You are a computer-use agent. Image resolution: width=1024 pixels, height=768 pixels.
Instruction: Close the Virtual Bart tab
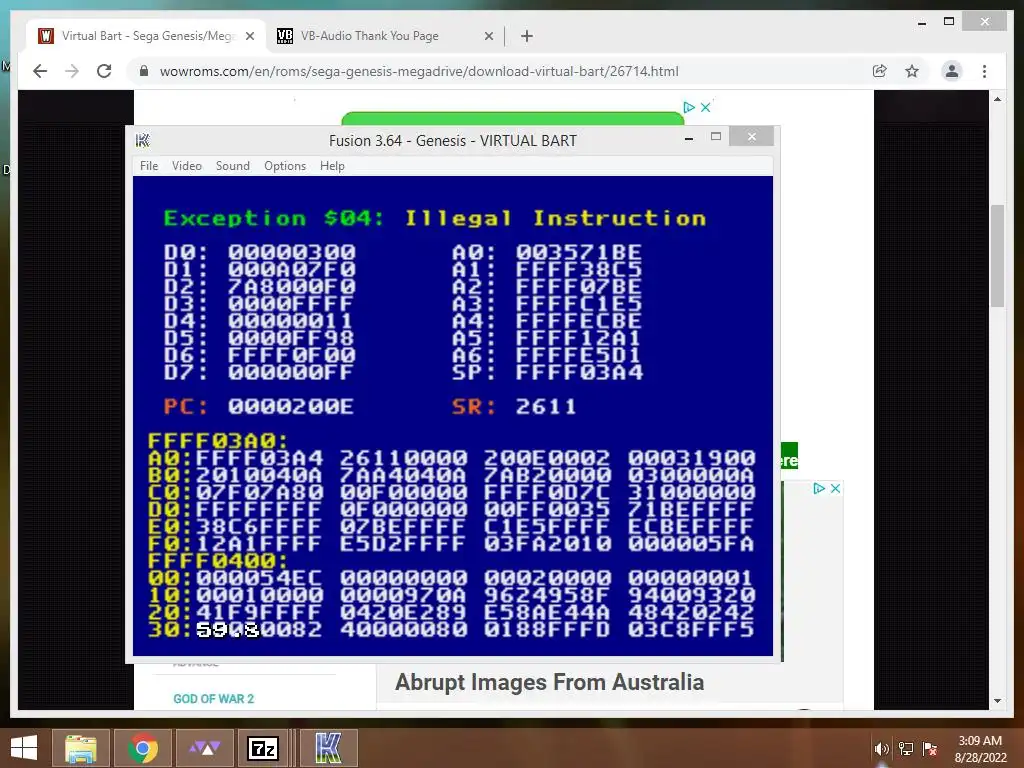pyautogui.click(x=249, y=37)
